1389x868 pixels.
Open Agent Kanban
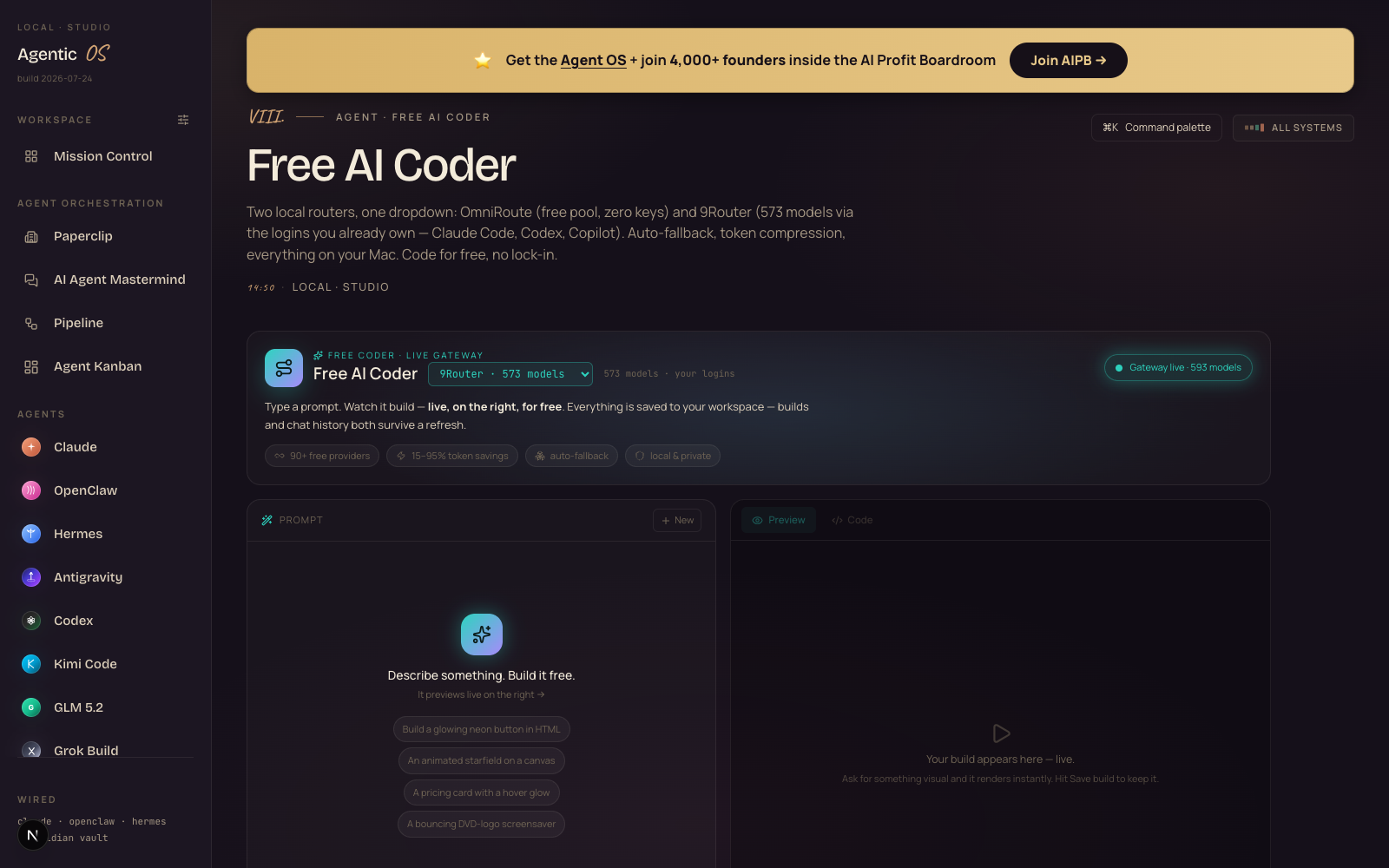pyautogui.click(x=106, y=366)
